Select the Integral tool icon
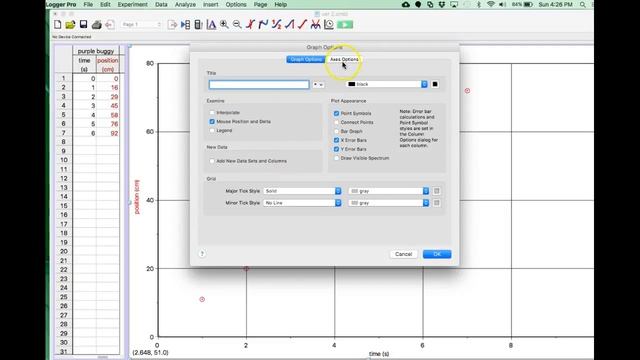The height and width of the screenshot is (360, 640). click(x=289, y=24)
